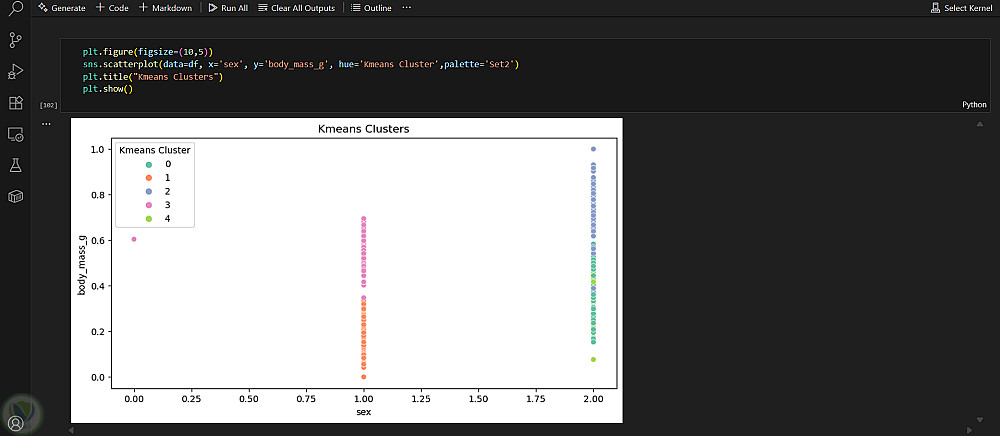1000x436 pixels.
Task: Click the package cube icon in sidebar
Action: click(15, 196)
